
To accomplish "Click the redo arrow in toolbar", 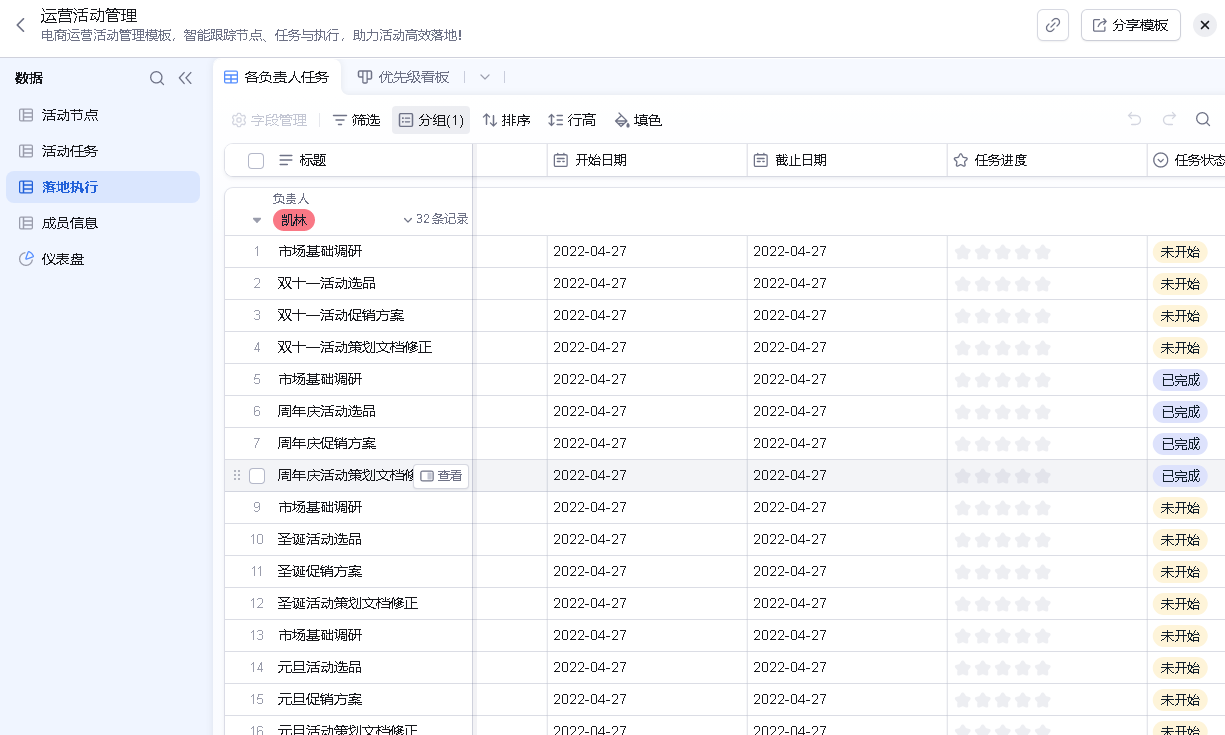I will [1169, 120].
